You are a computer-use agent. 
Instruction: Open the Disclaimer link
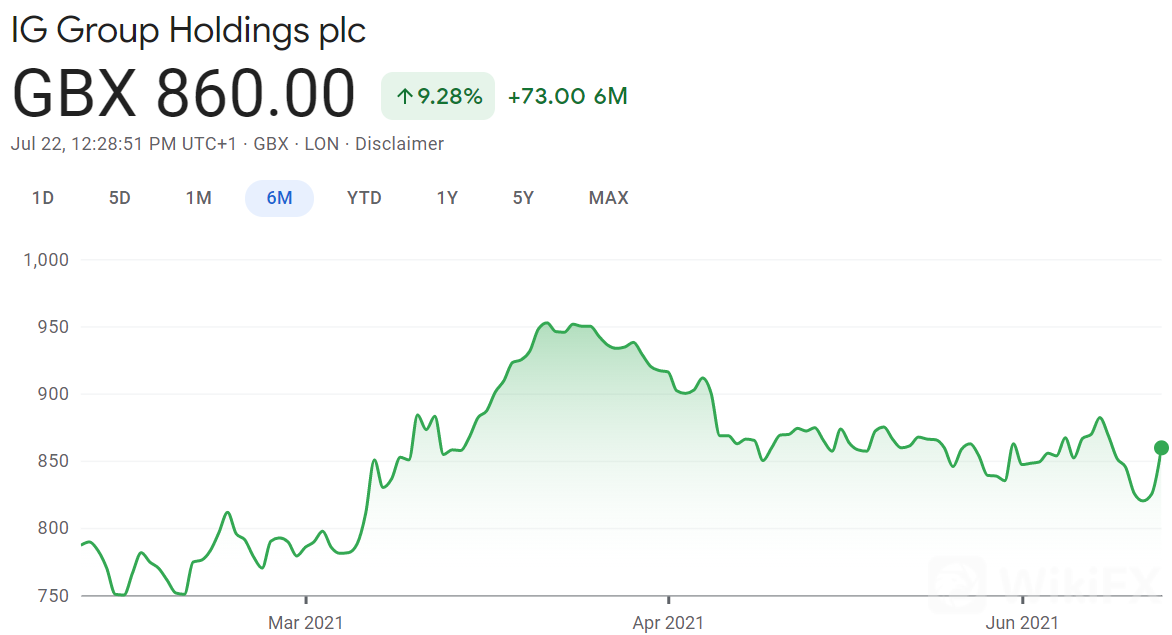pyautogui.click(x=399, y=144)
